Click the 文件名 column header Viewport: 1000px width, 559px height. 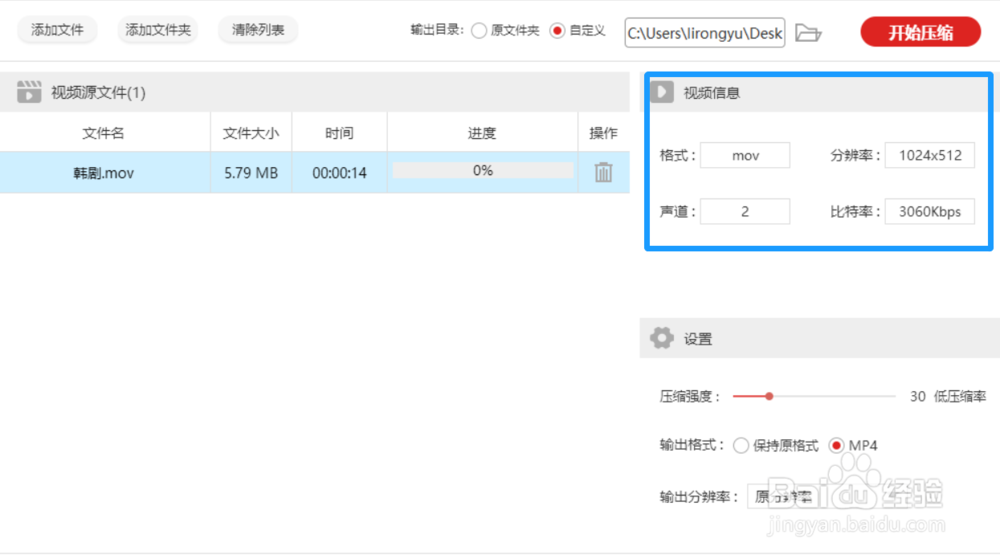[x=103, y=133]
